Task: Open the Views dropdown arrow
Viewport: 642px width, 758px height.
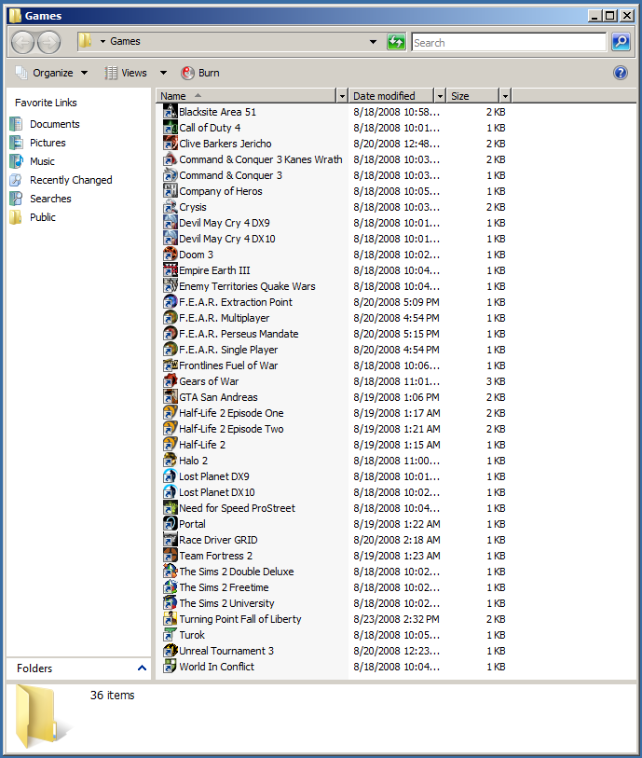Action: coord(163,73)
